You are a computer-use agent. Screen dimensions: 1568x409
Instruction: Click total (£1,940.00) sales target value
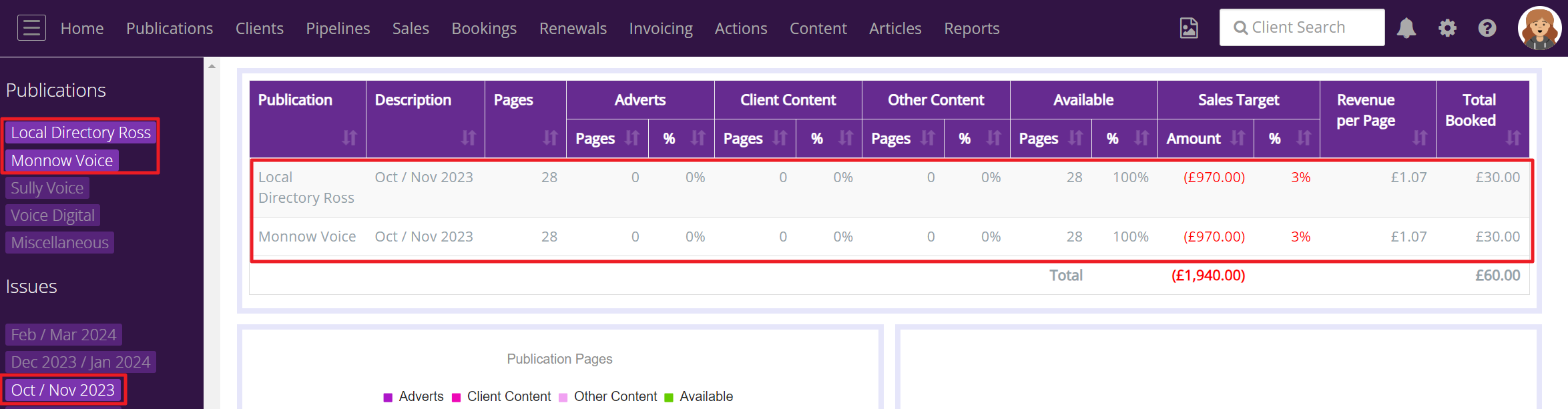pyautogui.click(x=1208, y=275)
